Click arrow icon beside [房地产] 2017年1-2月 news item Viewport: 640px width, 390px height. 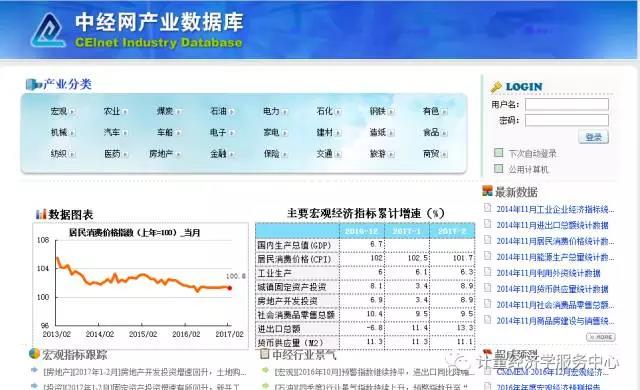(35, 371)
